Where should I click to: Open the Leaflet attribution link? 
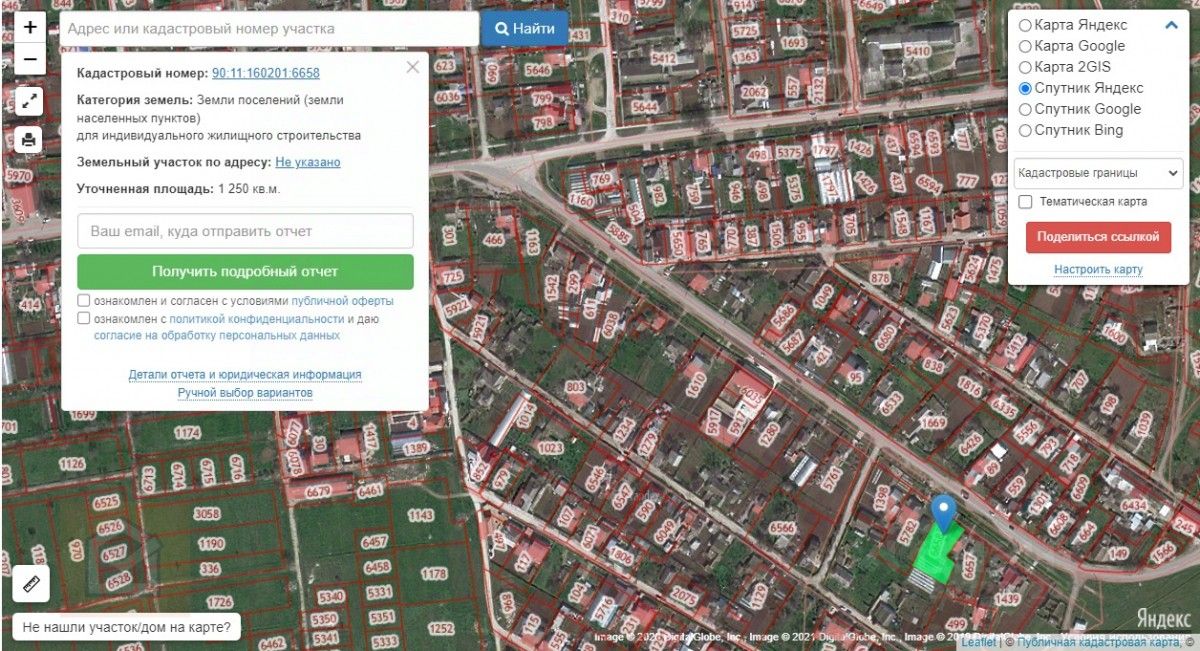point(979,642)
